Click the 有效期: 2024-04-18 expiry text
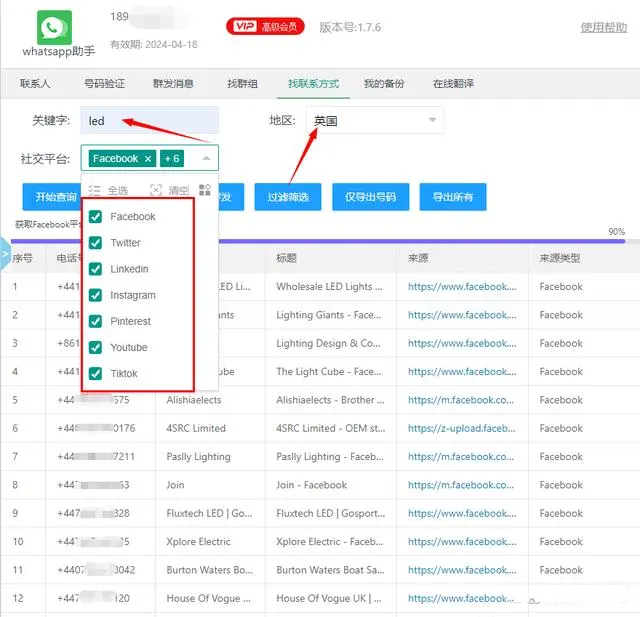The height and width of the screenshot is (617, 640). pos(153,44)
